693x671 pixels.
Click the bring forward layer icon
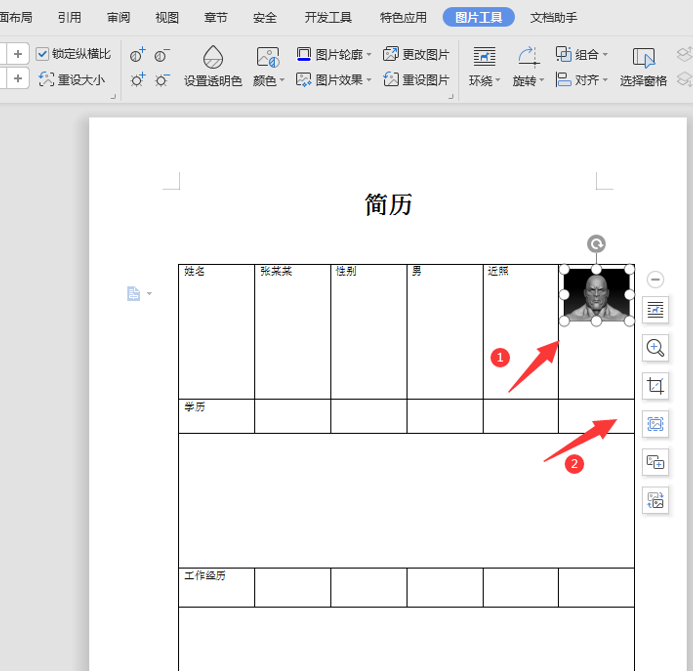(x=684, y=54)
